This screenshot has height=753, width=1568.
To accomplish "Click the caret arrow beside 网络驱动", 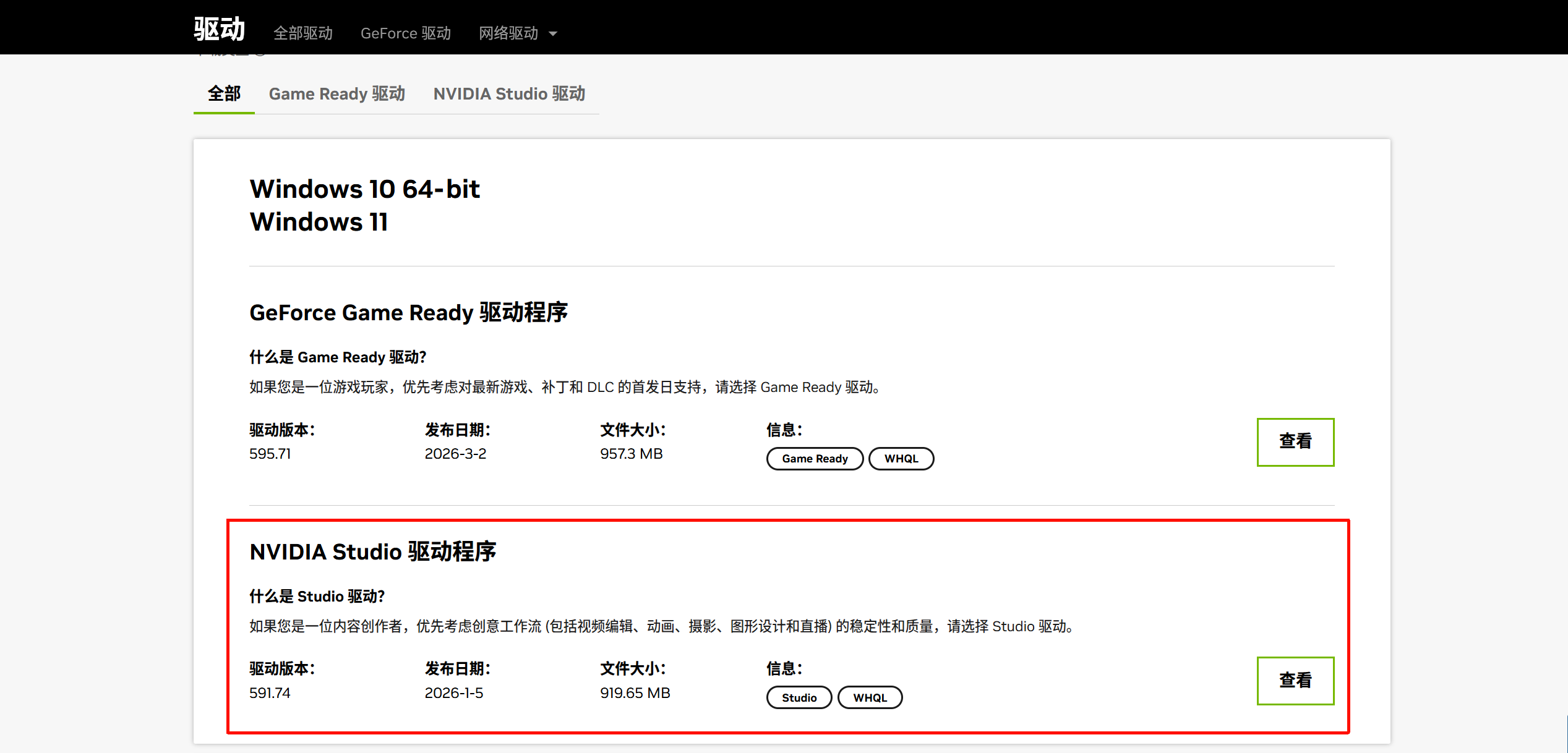I will click(x=553, y=34).
